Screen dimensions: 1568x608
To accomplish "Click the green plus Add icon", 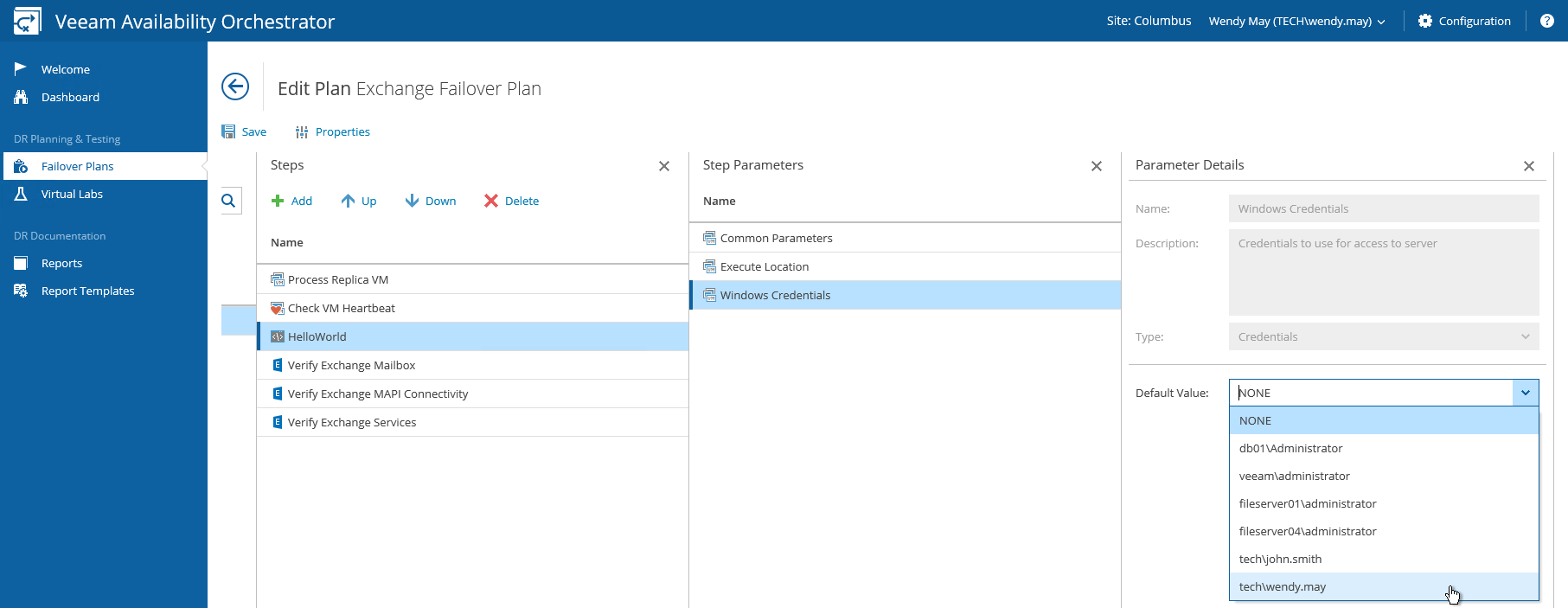I will [278, 201].
